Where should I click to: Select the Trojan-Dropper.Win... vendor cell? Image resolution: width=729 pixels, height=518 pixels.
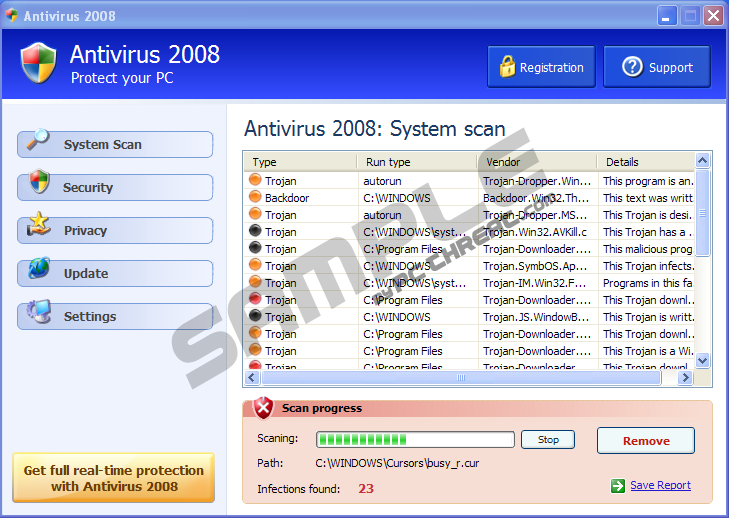pyautogui.click(x=537, y=181)
